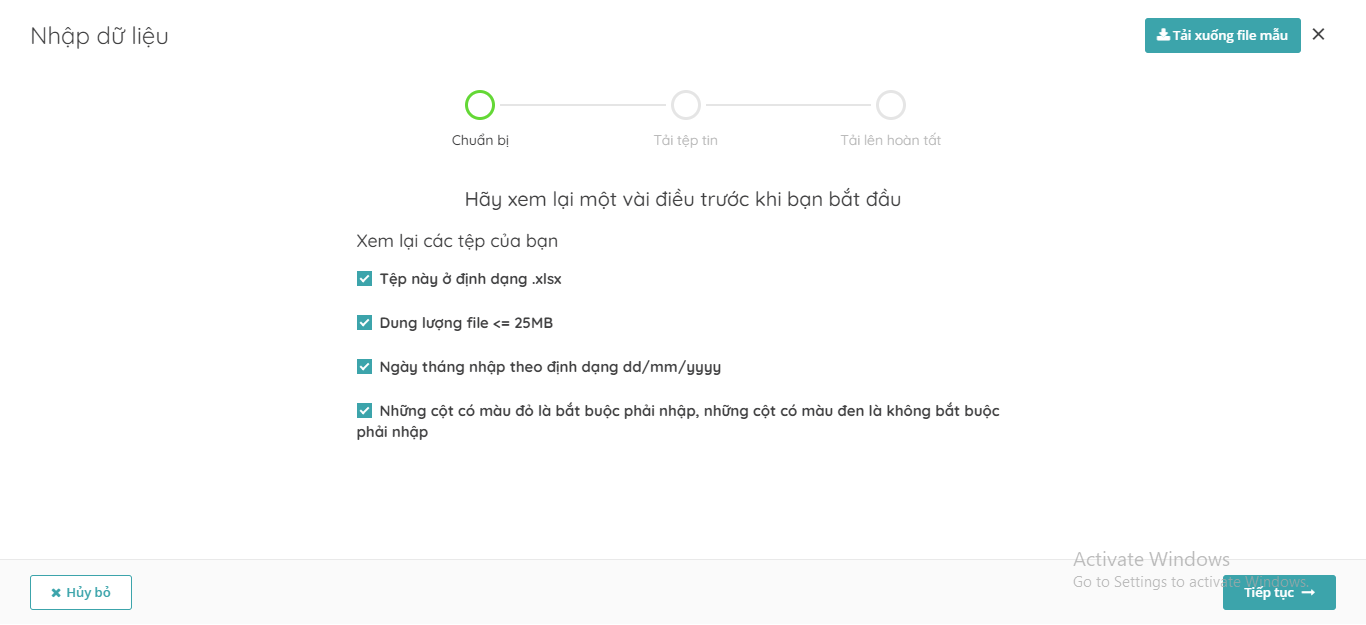Click the arrow icon on Tiếp tục
The image size is (1366, 625).
pyautogui.click(x=1308, y=592)
